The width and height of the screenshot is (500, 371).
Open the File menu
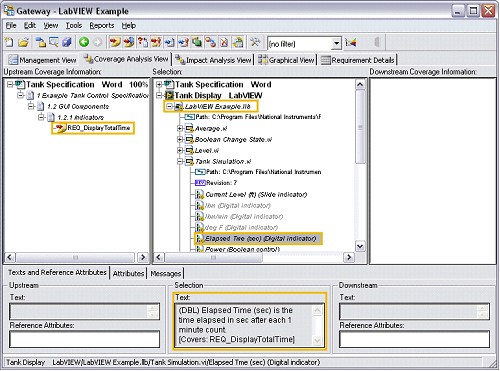[x=11, y=26]
